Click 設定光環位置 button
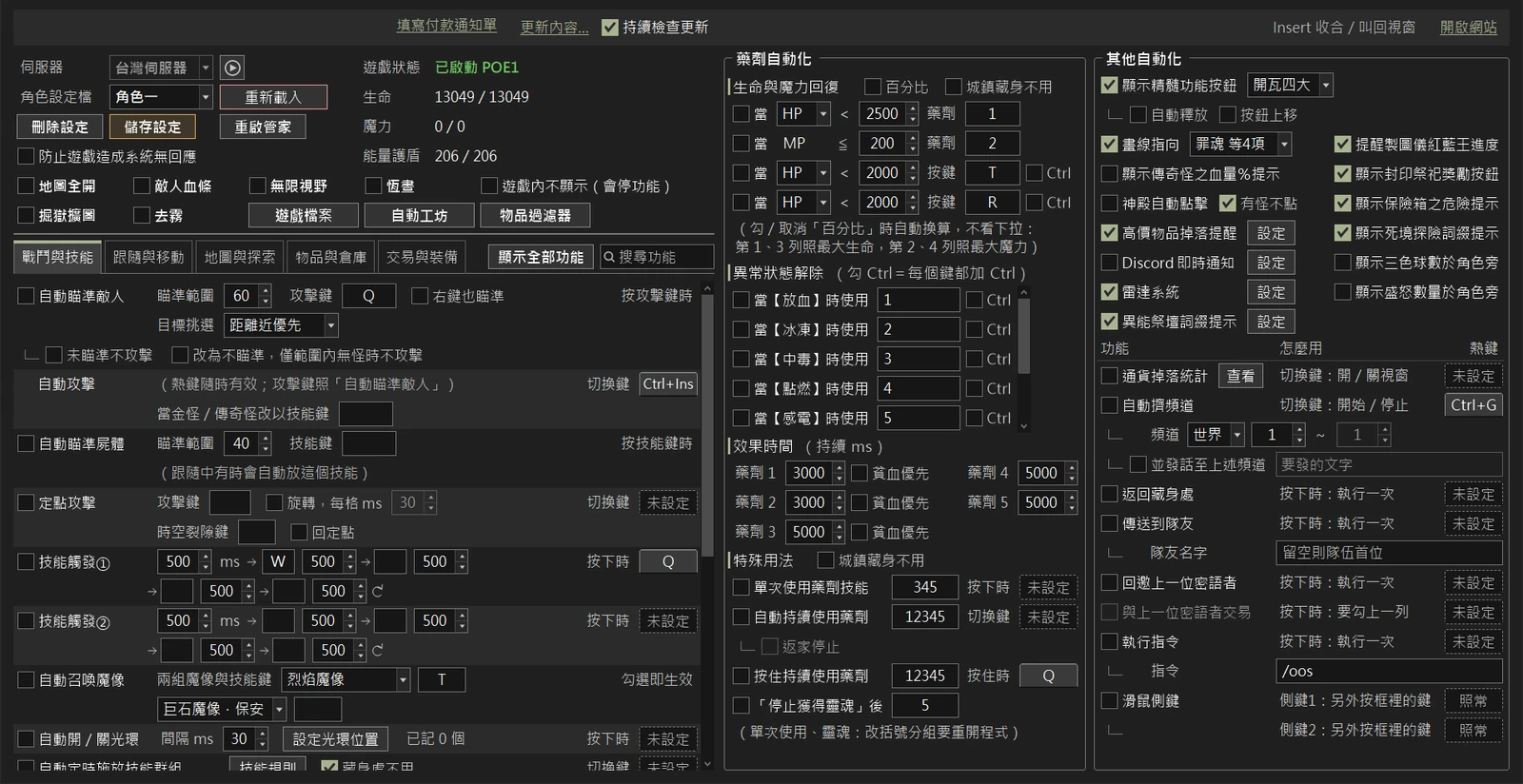Screen dimensions: 1523x784 pyautogui.click(x=335, y=738)
